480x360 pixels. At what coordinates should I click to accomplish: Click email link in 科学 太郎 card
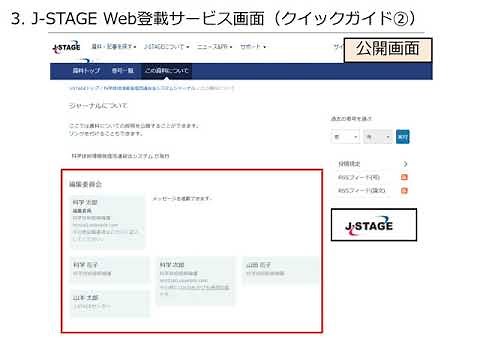(x=95, y=225)
